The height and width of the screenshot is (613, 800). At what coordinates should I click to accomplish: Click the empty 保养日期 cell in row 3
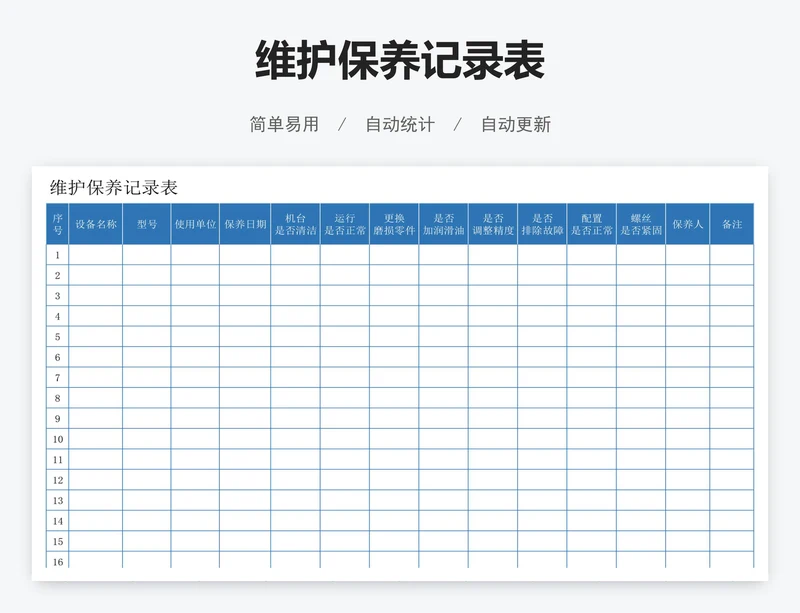245,296
